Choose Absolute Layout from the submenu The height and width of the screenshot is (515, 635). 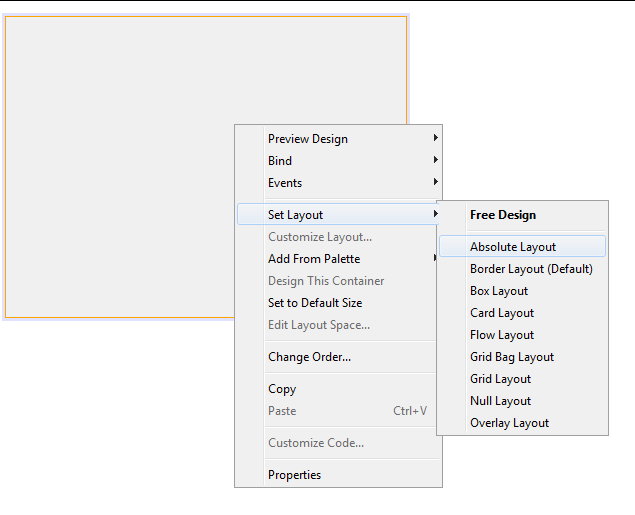click(522, 246)
